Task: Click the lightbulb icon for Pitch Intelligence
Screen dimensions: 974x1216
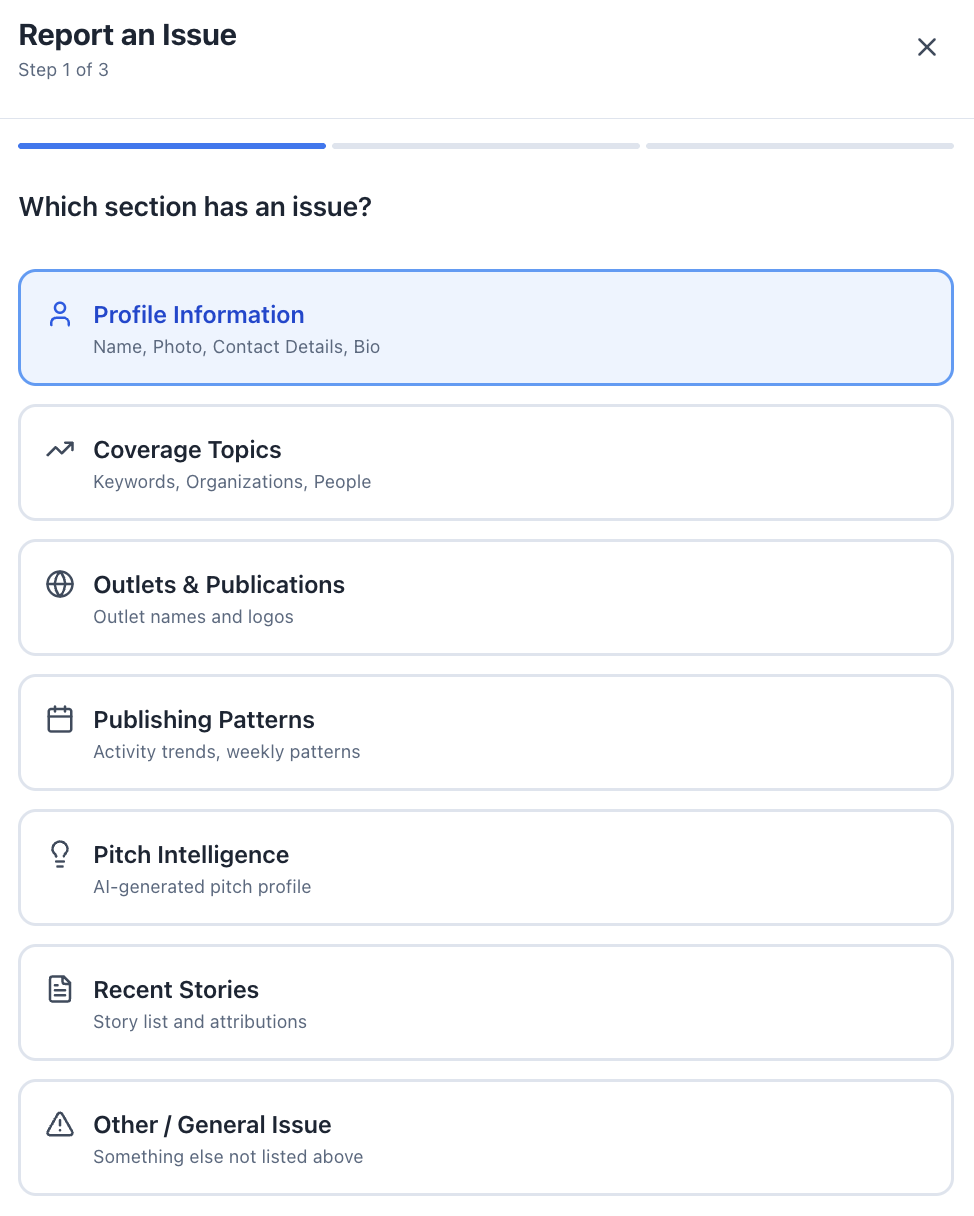Action: click(60, 854)
